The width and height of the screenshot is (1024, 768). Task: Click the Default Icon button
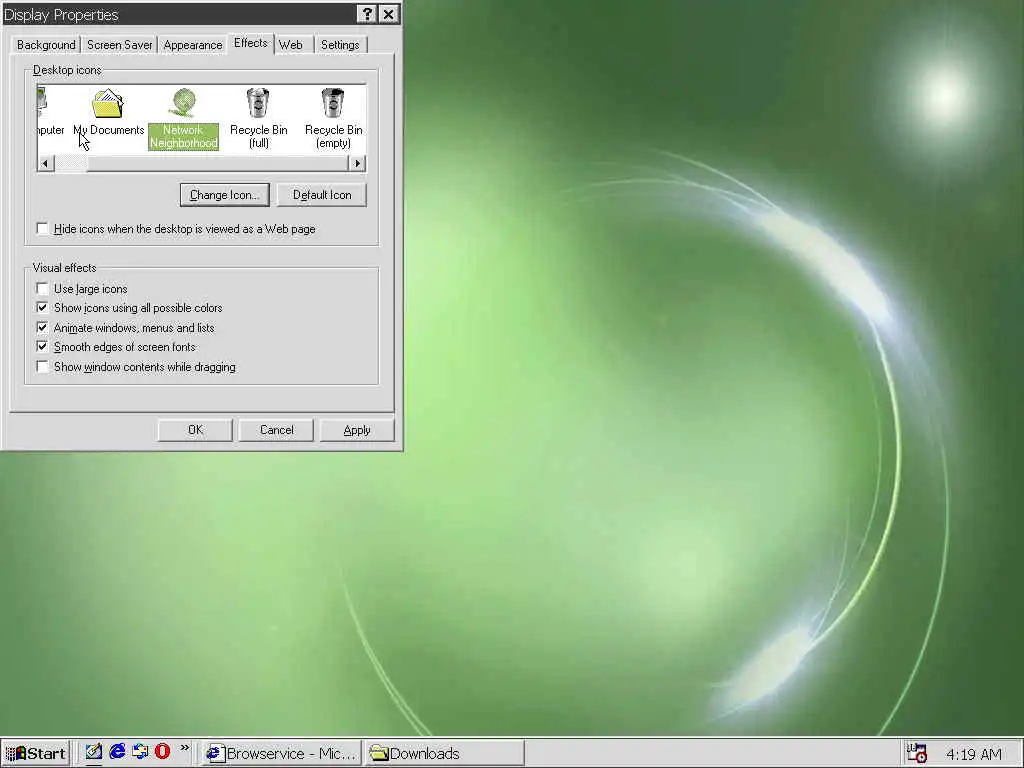322,195
